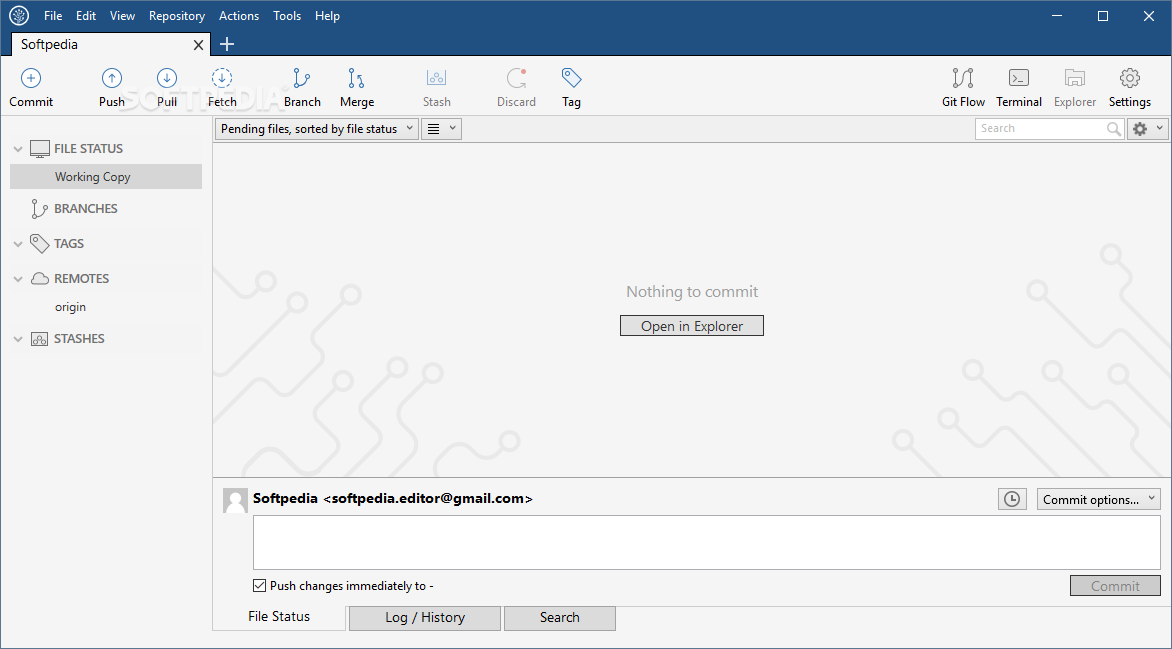Click the Discard toolbar icon
Image resolution: width=1172 pixels, height=649 pixels.
click(516, 78)
